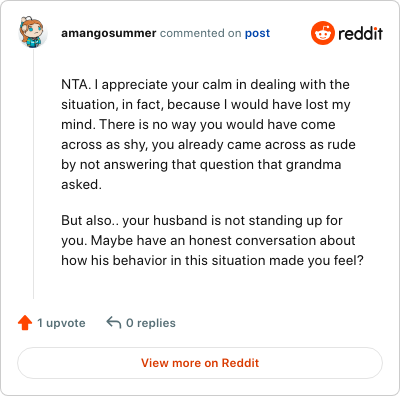Click the "commented on" gray text

click(201, 33)
